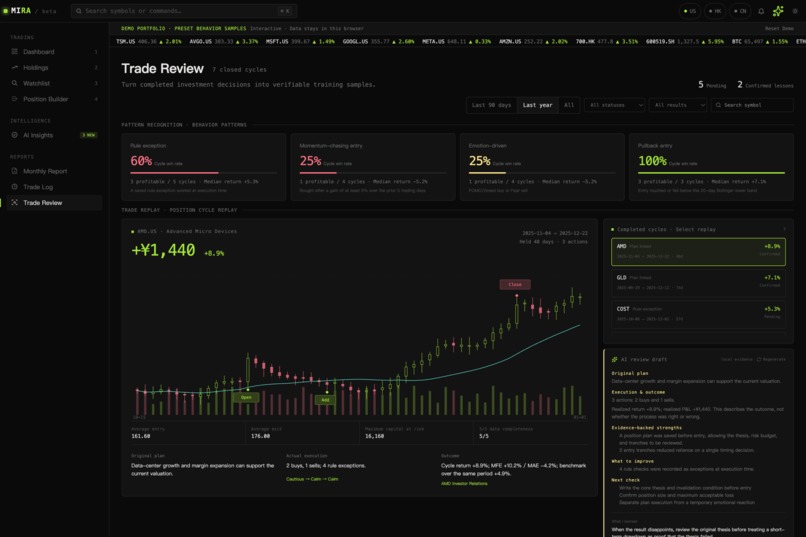Select the Last year filter
Viewport: 806px width, 537px height.
click(537, 105)
